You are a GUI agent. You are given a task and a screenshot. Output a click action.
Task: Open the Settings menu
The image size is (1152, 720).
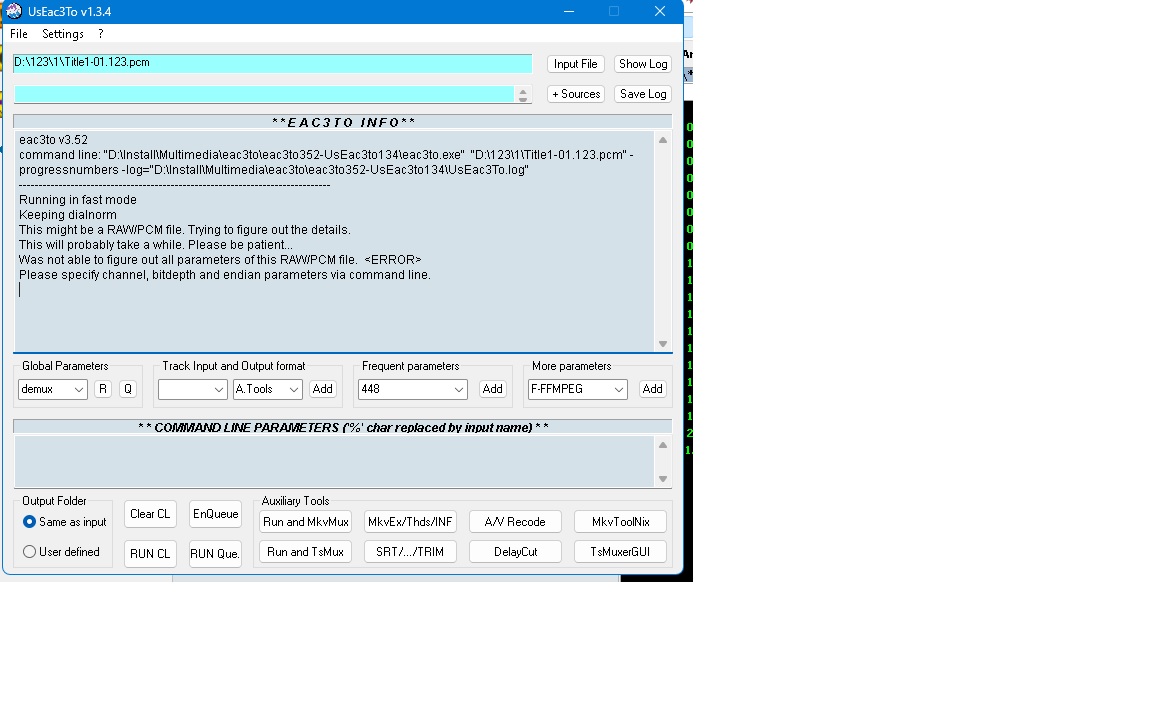[63, 34]
